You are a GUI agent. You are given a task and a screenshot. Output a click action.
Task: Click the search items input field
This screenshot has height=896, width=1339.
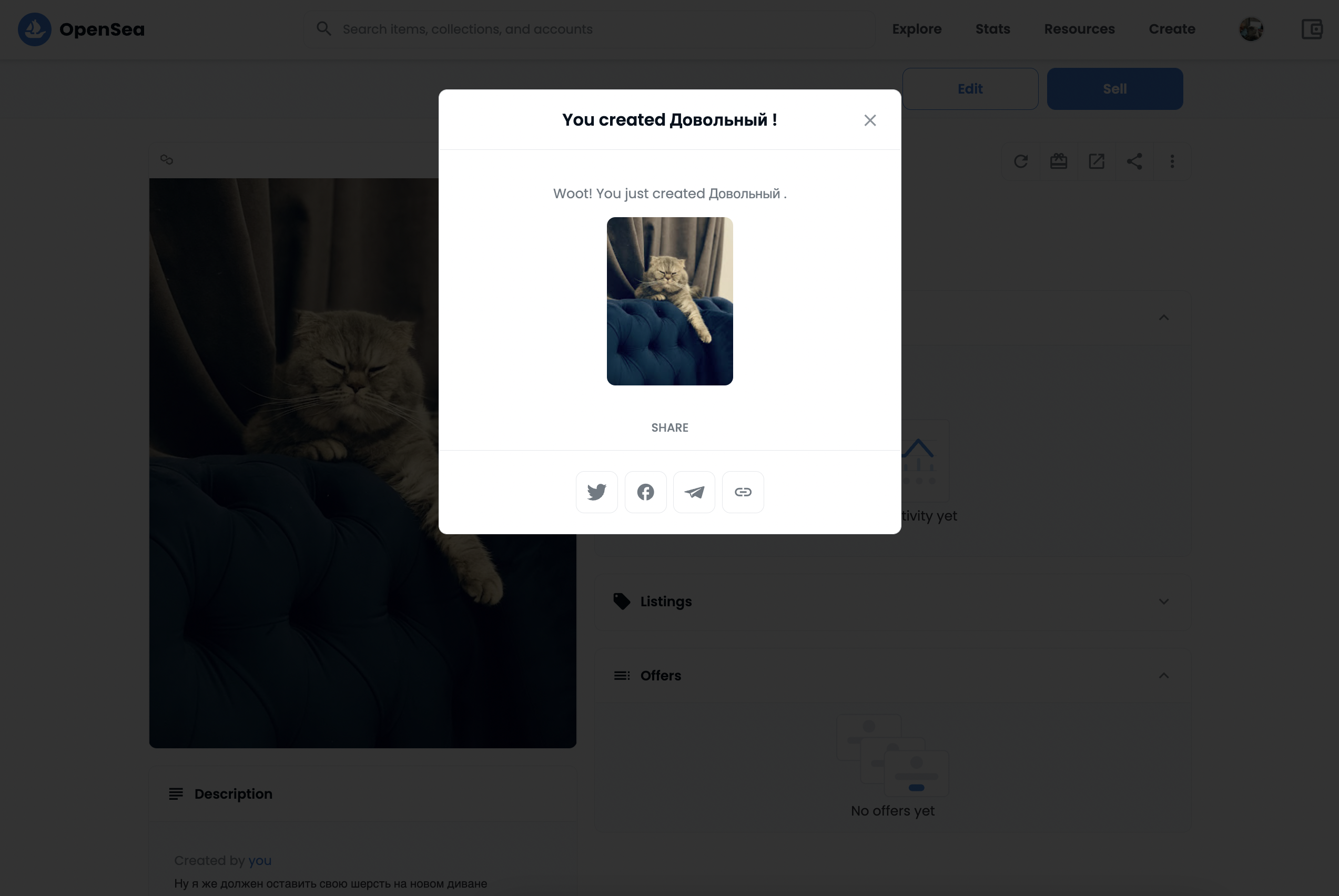click(x=594, y=29)
